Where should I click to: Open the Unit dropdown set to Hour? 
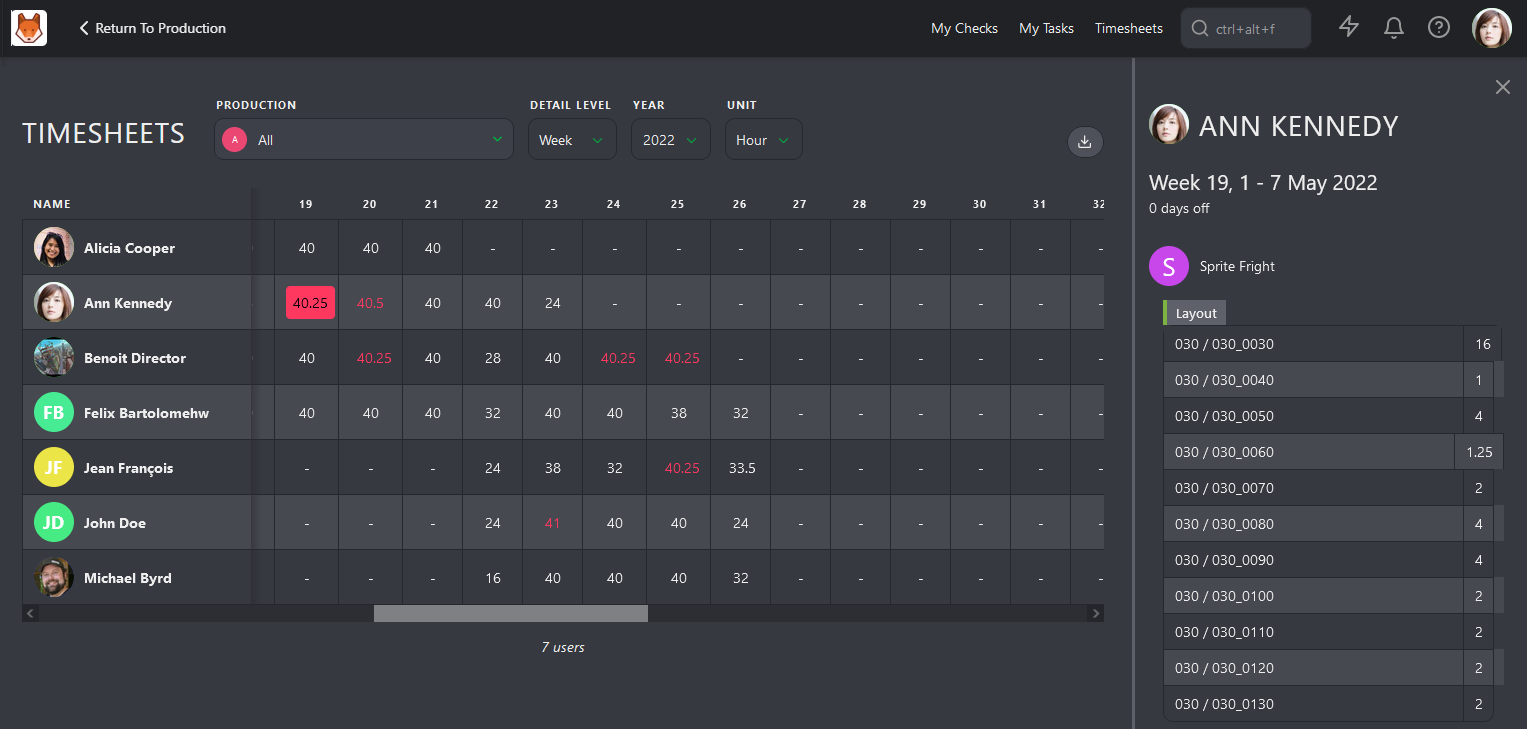[764, 140]
